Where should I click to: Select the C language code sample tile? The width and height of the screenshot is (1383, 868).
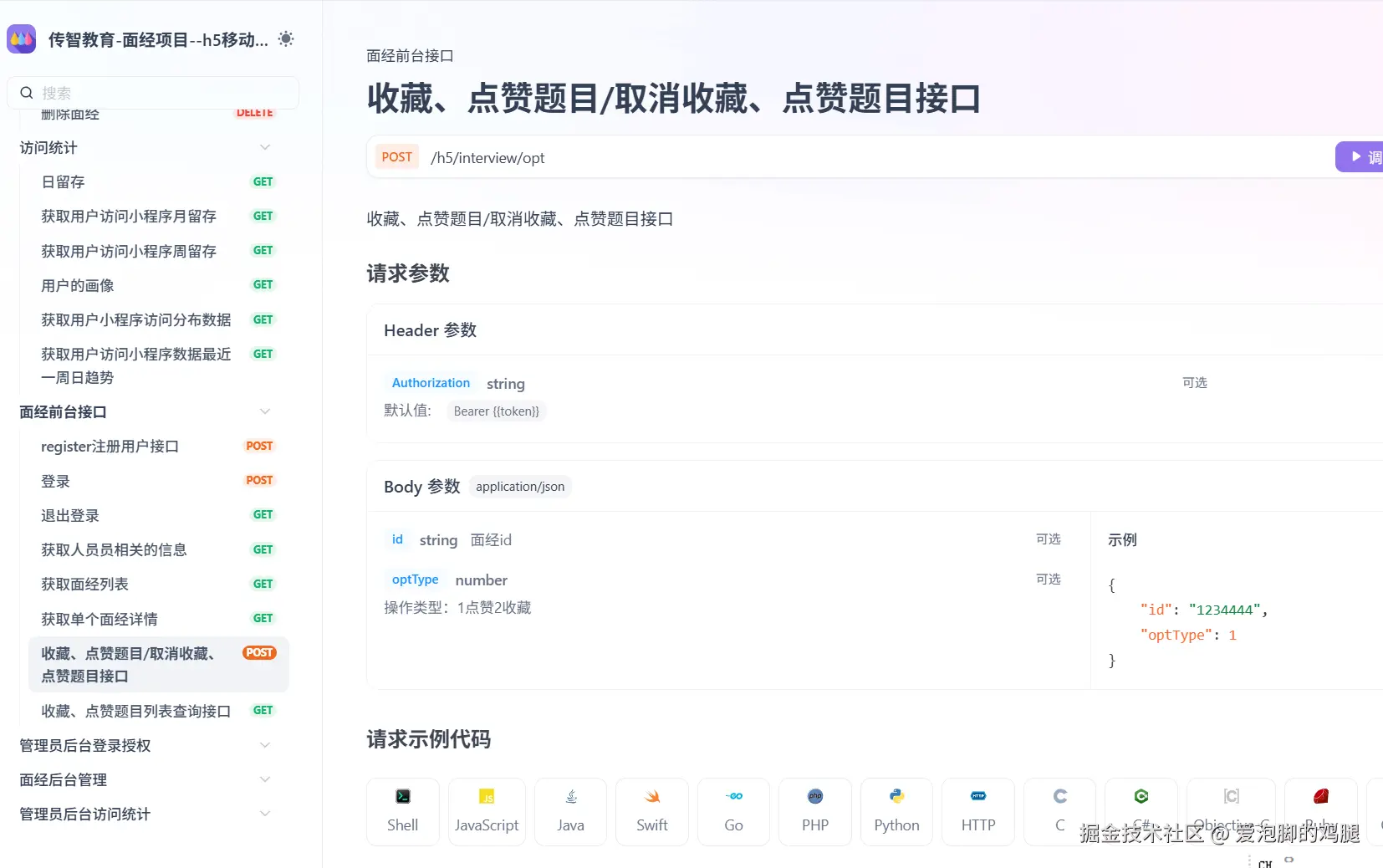(1060, 812)
